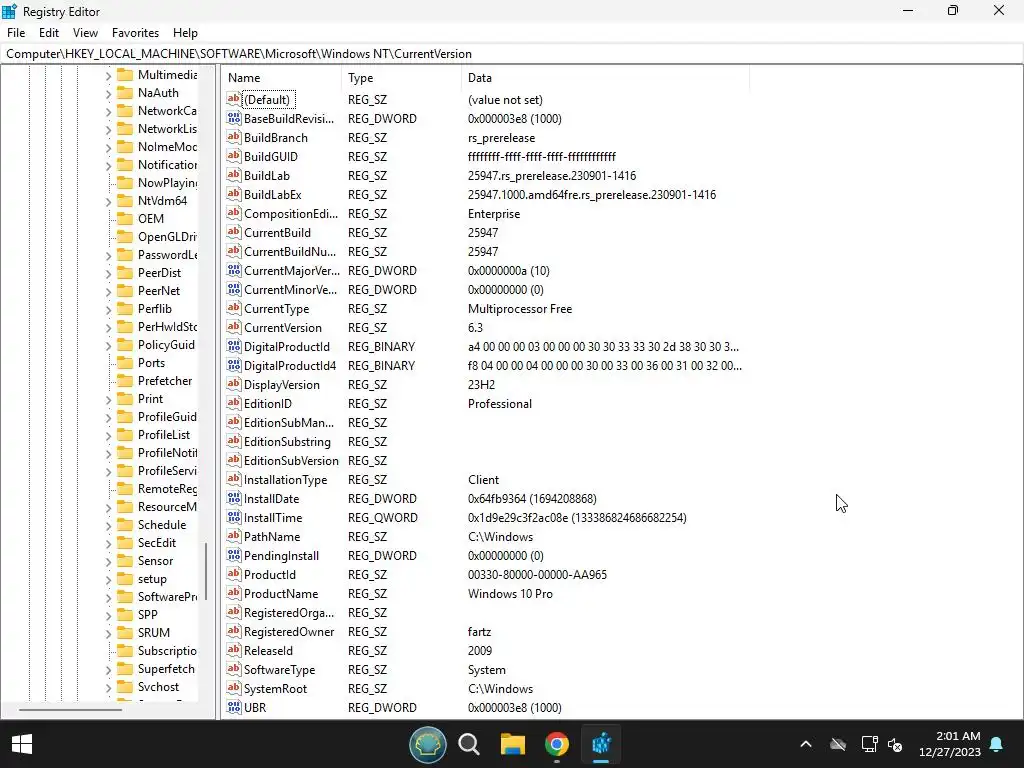This screenshot has width=1024, height=768.
Task: Click the binary icon beside InstallDate
Action: coord(234,498)
